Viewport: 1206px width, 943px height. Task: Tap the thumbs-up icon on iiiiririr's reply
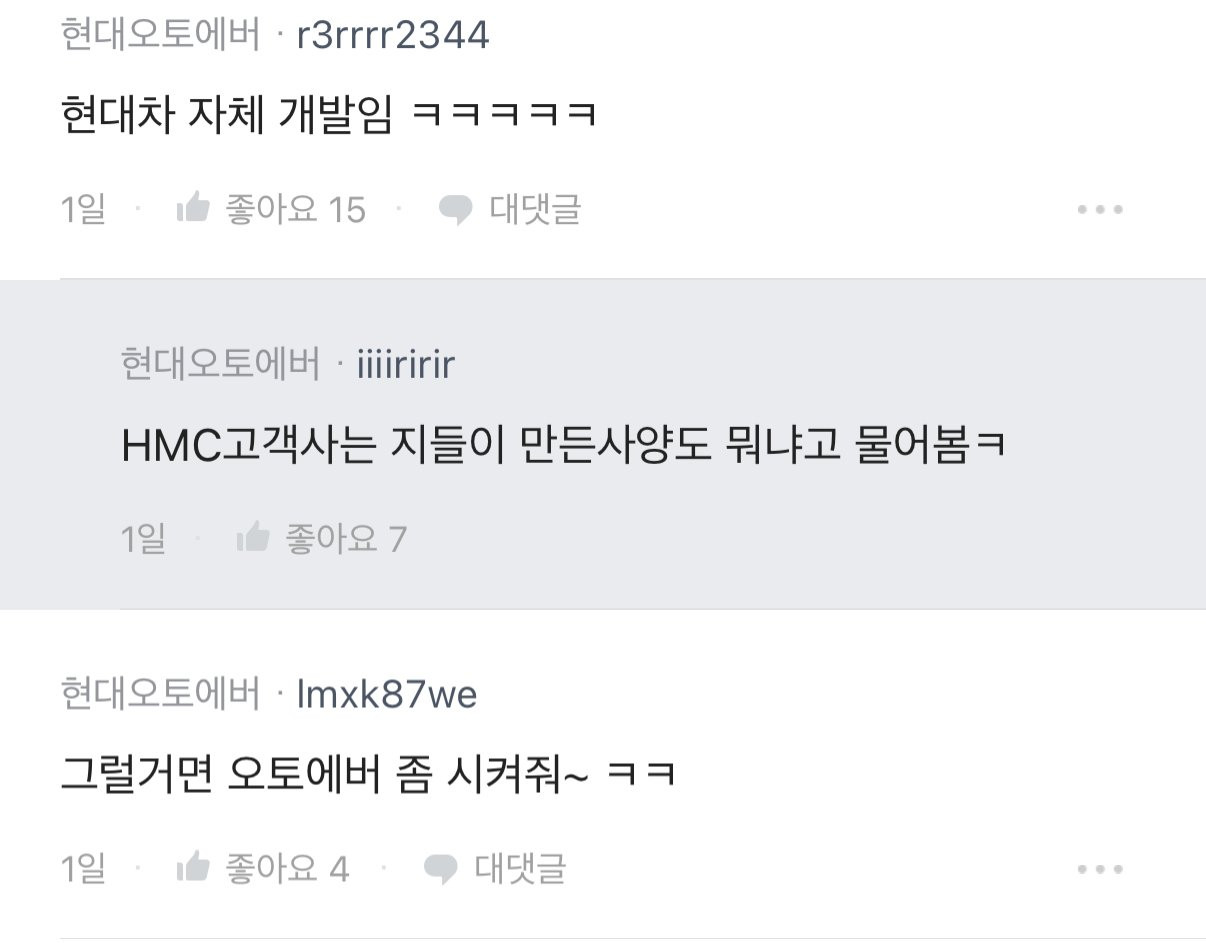tap(253, 538)
